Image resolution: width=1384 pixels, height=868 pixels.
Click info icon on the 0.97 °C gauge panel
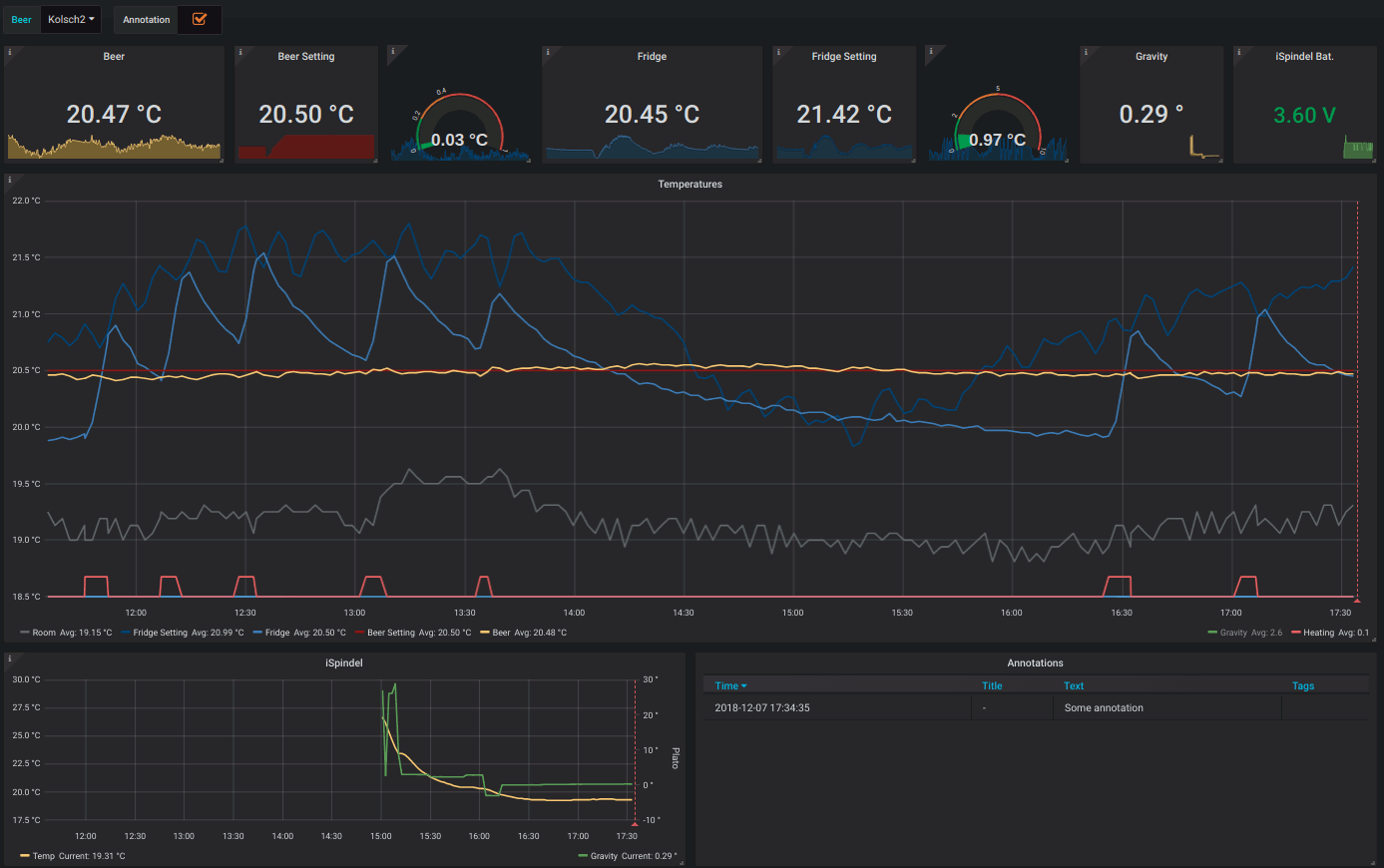click(x=931, y=52)
